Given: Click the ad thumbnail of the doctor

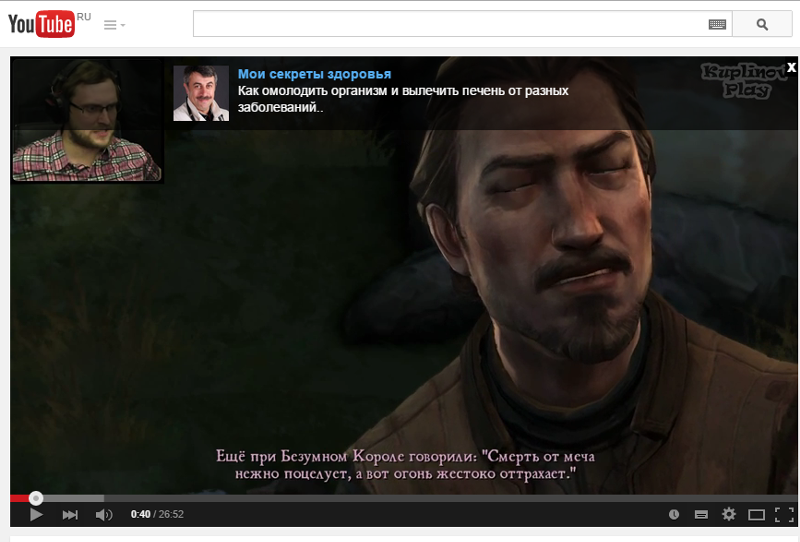Looking at the screenshot, I should 201,93.
